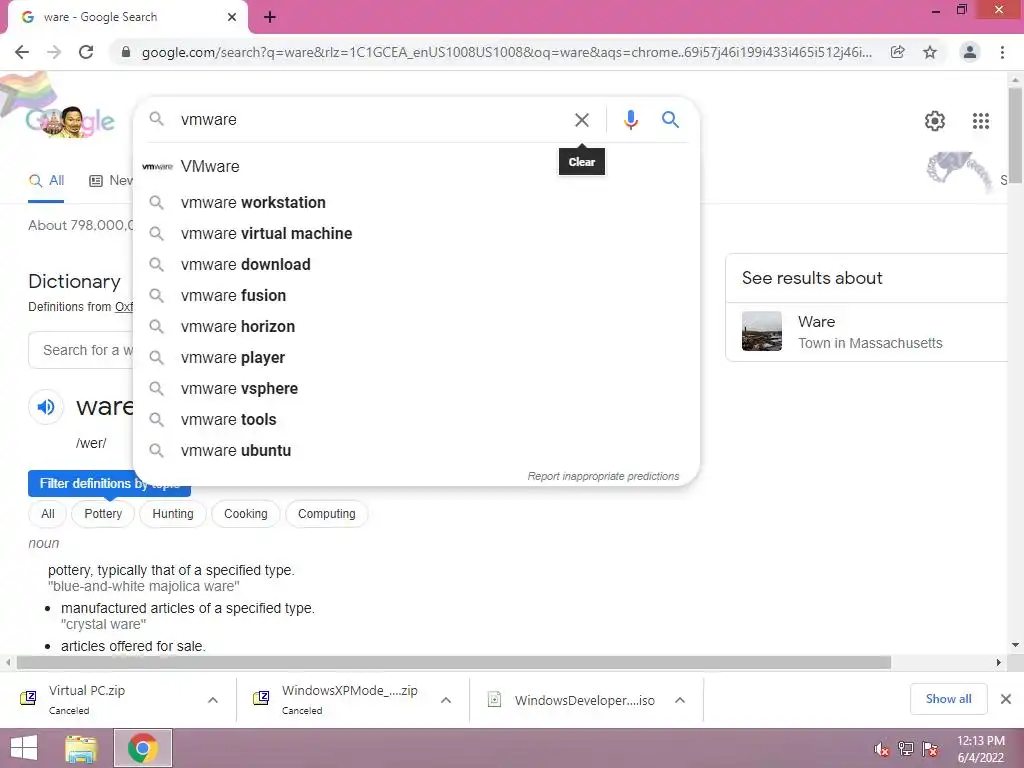Screen dimensions: 1024x768
Task: Open a new browser tab
Action: pyautogui.click(x=270, y=18)
